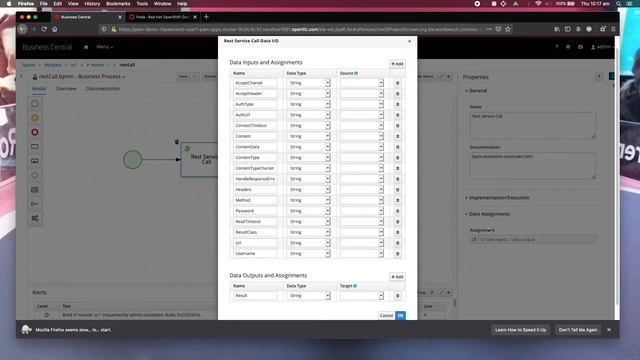
Task: Switch to the Documentation tab
Action: [x=103, y=89]
